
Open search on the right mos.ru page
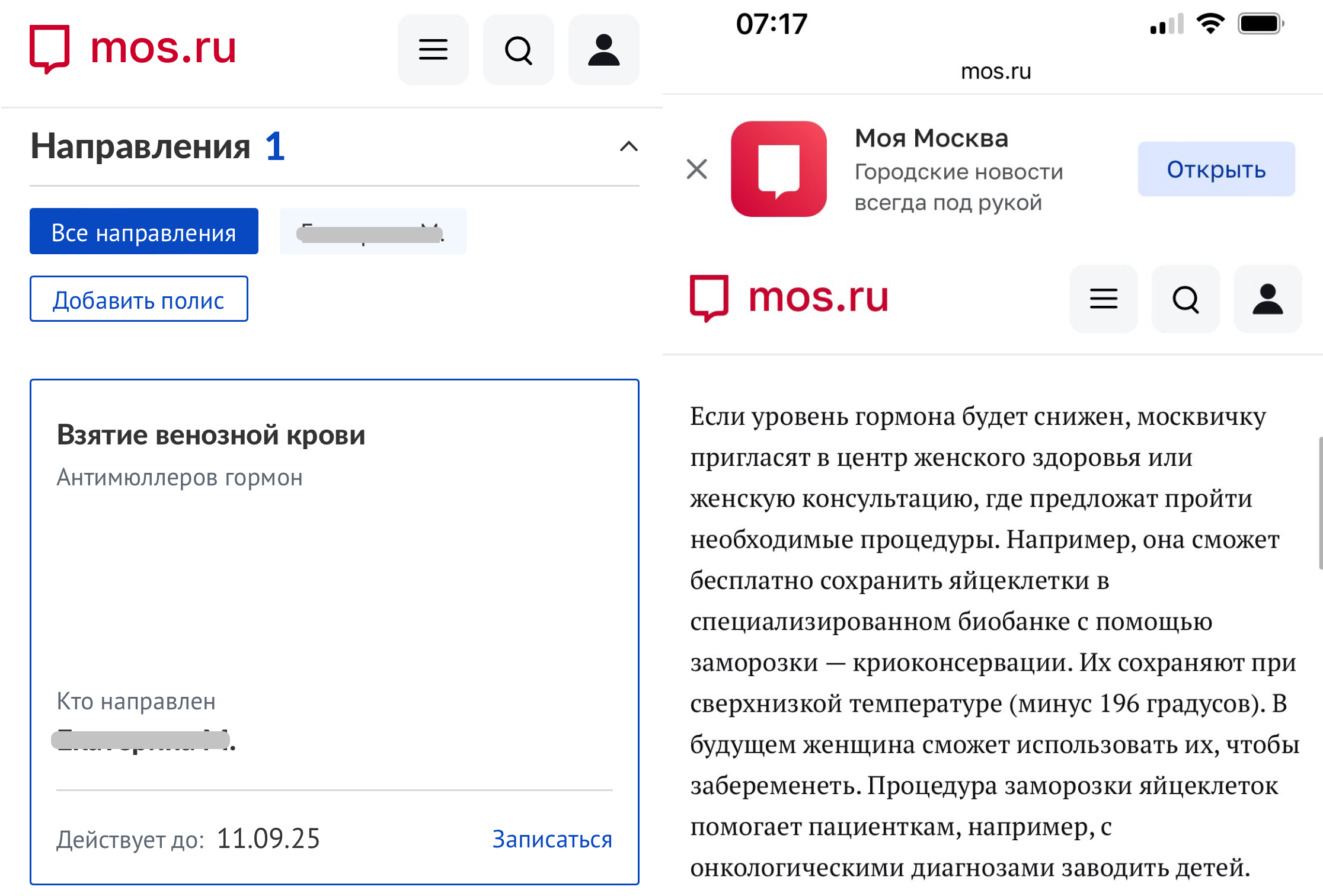(1185, 299)
